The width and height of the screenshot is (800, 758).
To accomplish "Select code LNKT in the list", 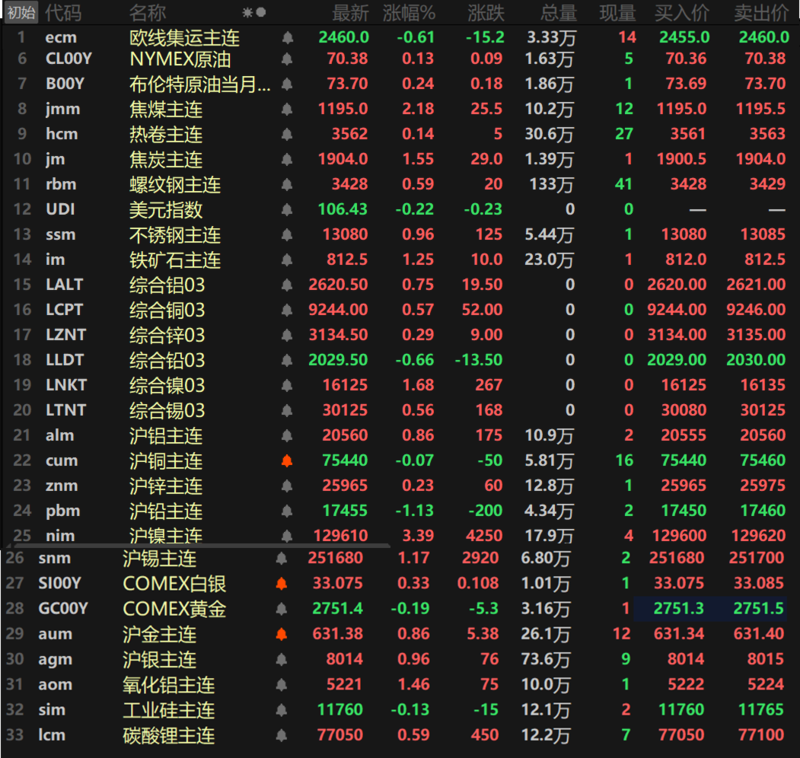I will [66, 385].
